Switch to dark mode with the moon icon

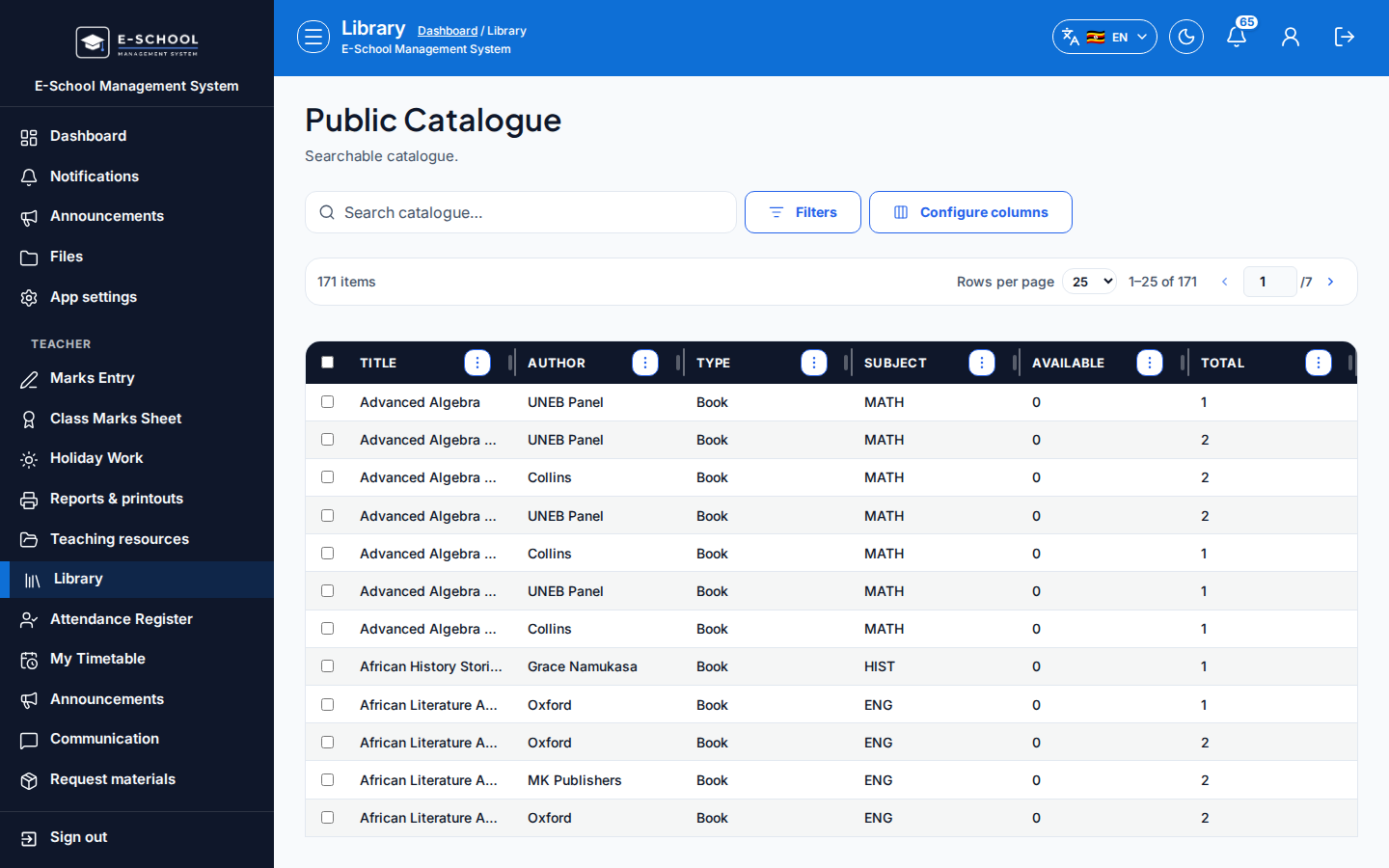tap(1186, 37)
